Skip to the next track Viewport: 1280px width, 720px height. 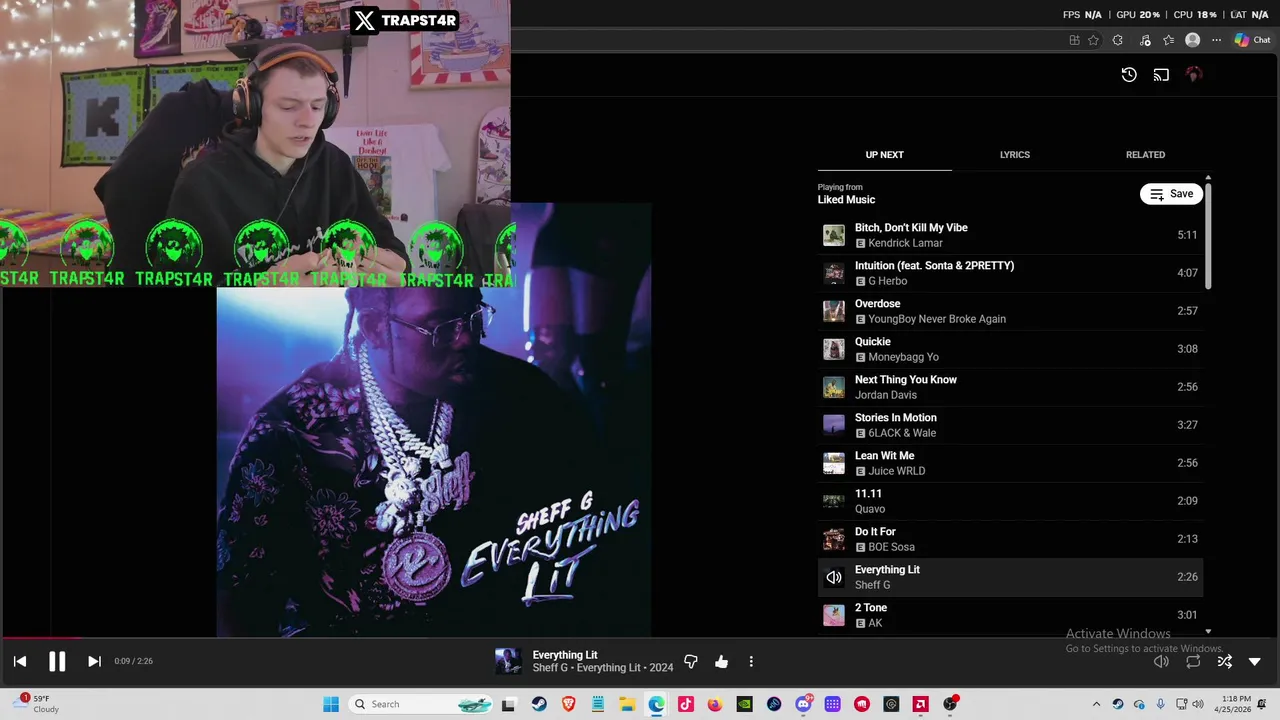pyautogui.click(x=94, y=661)
